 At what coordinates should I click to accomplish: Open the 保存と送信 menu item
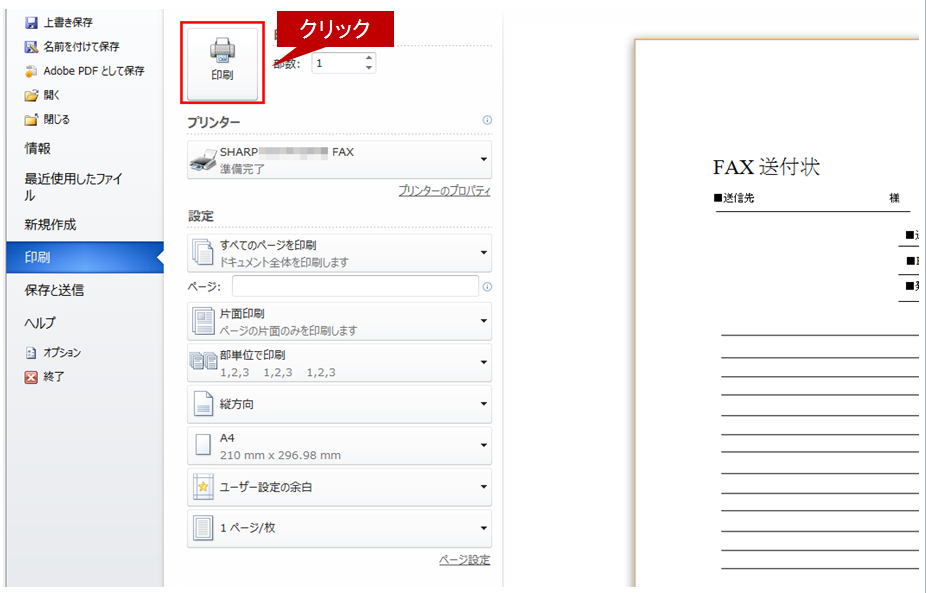point(54,290)
